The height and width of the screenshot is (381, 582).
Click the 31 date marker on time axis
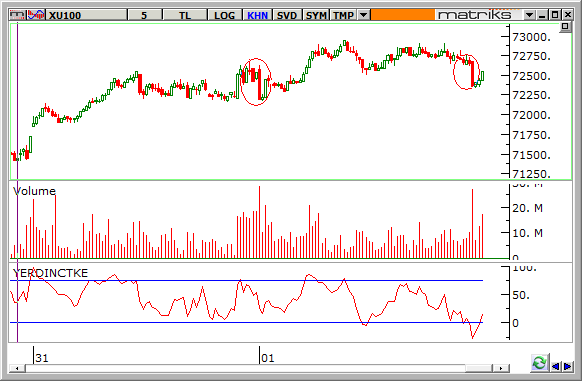[42, 358]
